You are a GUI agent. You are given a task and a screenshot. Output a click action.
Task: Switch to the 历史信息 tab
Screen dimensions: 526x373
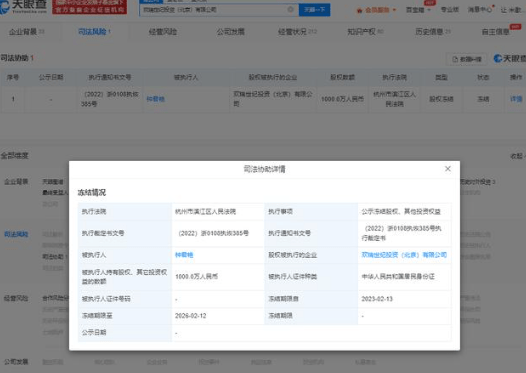pyautogui.click(x=433, y=32)
